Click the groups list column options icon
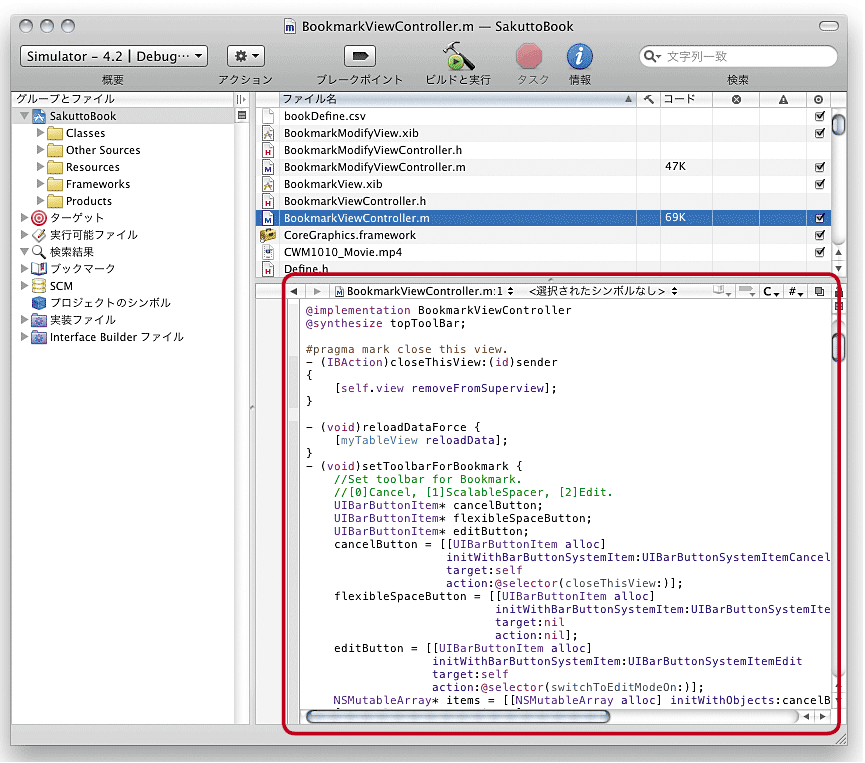This screenshot has height=763, width=865. pos(241,99)
